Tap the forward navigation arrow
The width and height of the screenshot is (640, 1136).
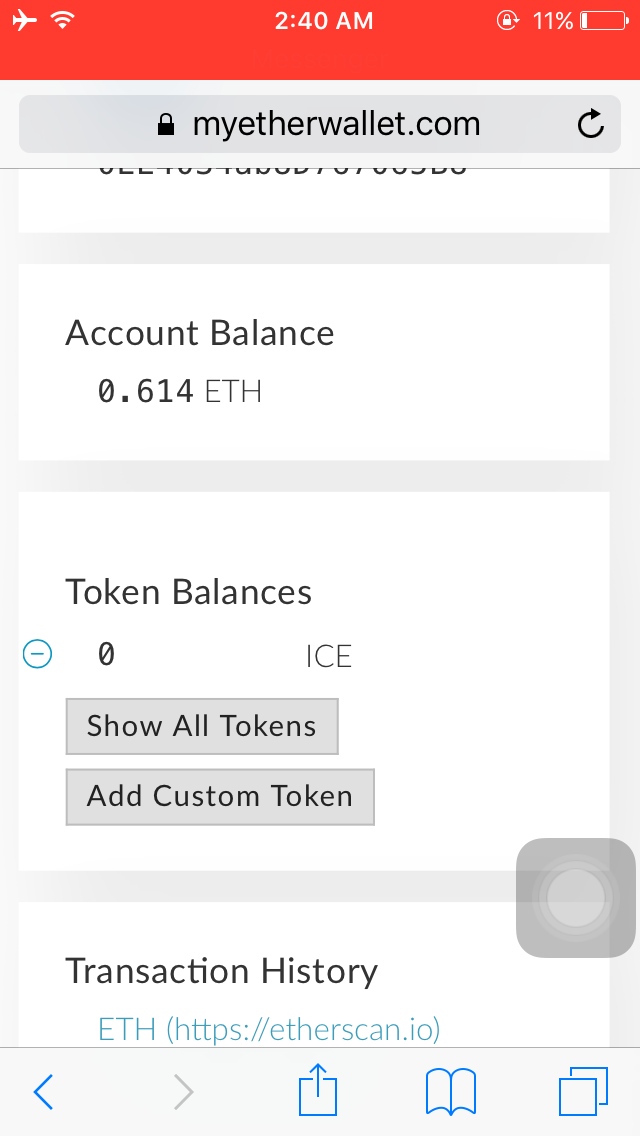click(x=183, y=1092)
